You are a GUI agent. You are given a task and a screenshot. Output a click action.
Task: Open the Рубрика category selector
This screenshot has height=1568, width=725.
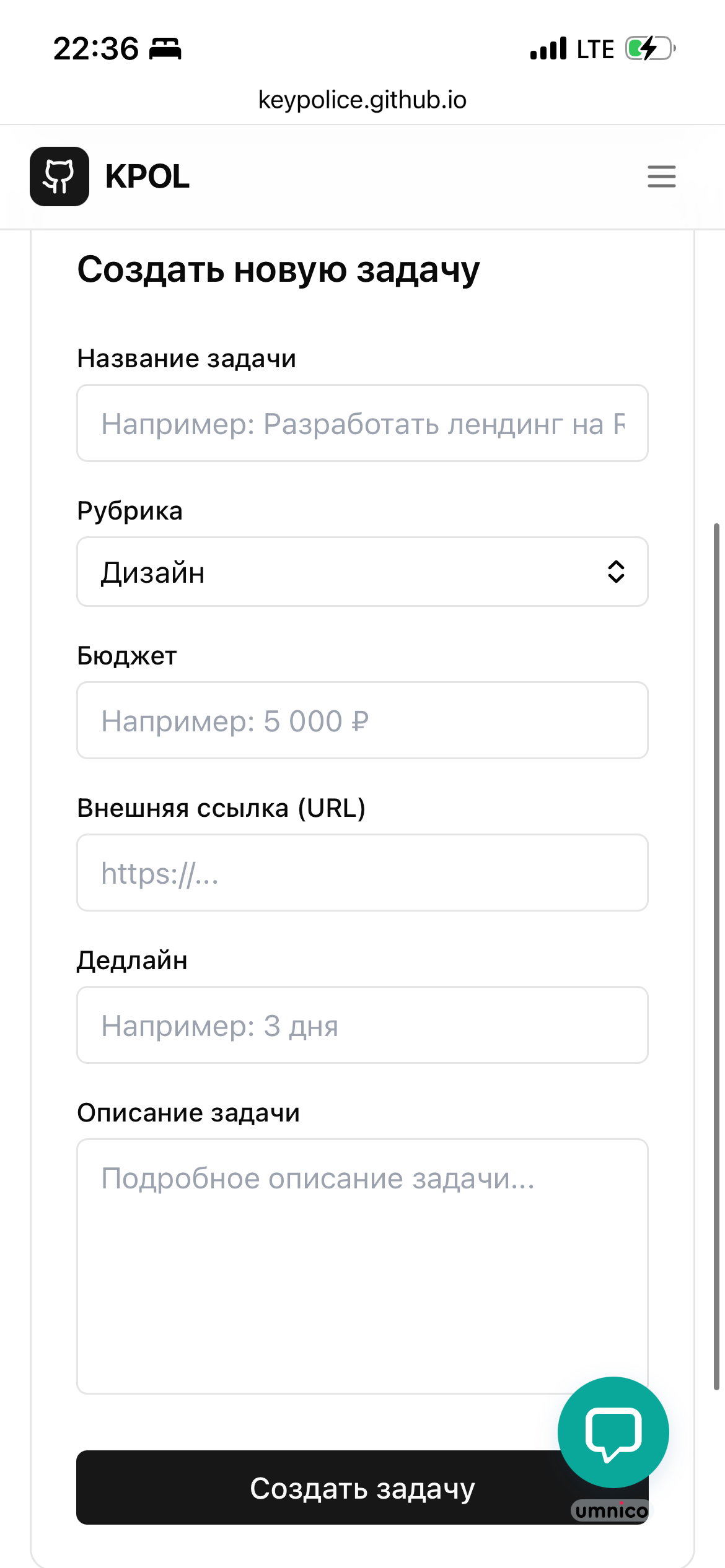pos(362,572)
